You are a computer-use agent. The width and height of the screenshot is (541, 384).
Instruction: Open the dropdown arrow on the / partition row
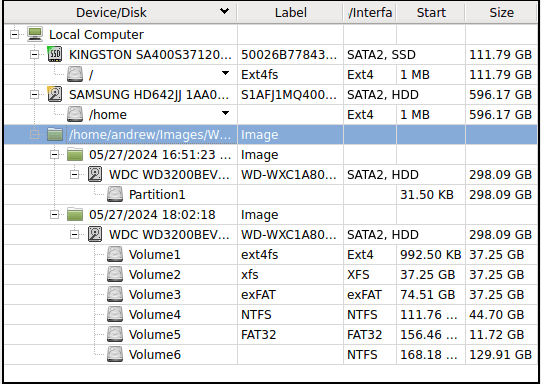tap(225, 73)
